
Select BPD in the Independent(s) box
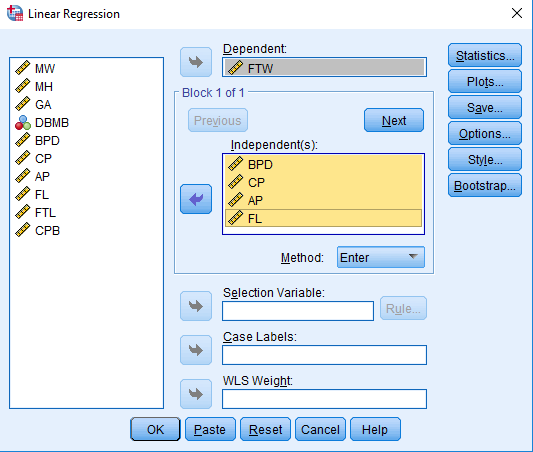click(x=323, y=164)
